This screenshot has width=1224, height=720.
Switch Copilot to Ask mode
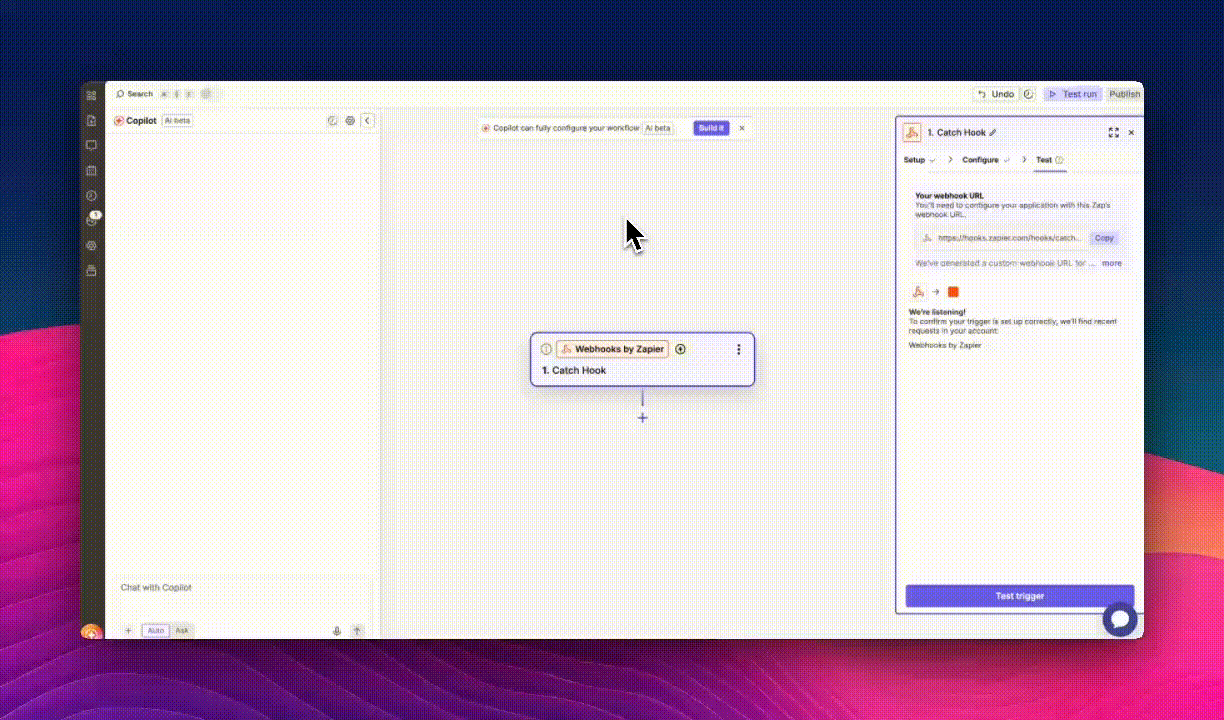(x=181, y=630)
